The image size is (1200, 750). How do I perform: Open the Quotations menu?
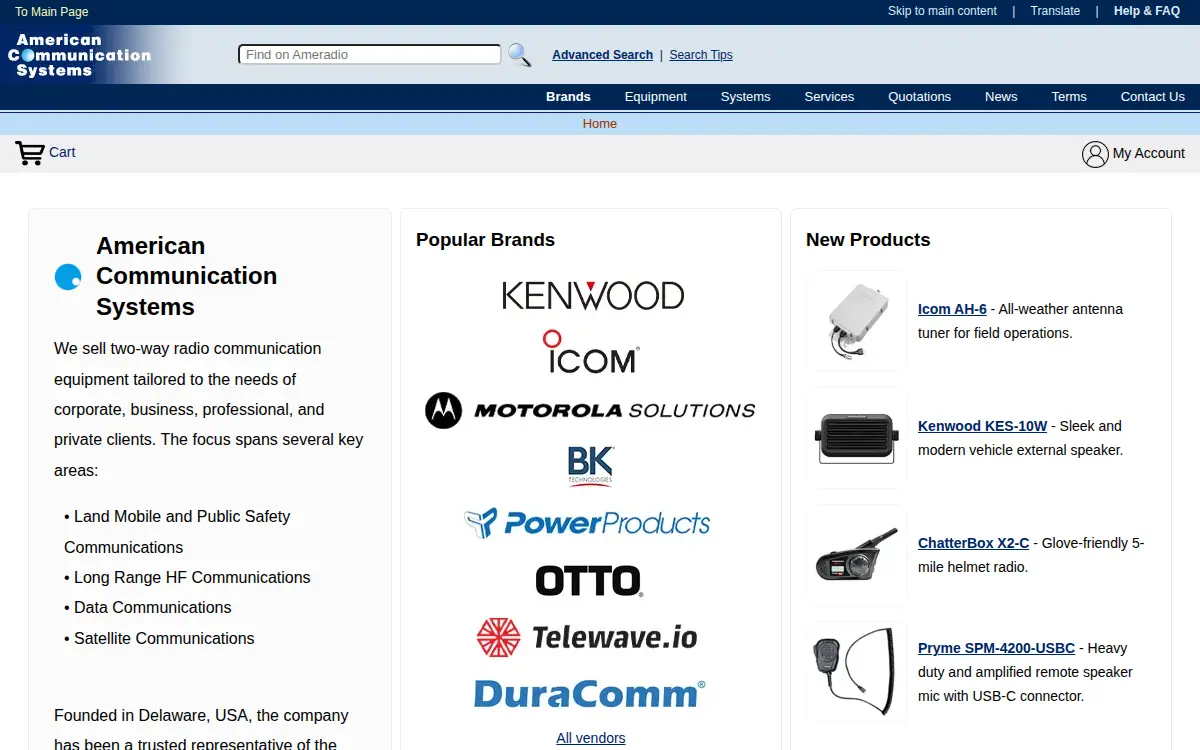[919, 97]
